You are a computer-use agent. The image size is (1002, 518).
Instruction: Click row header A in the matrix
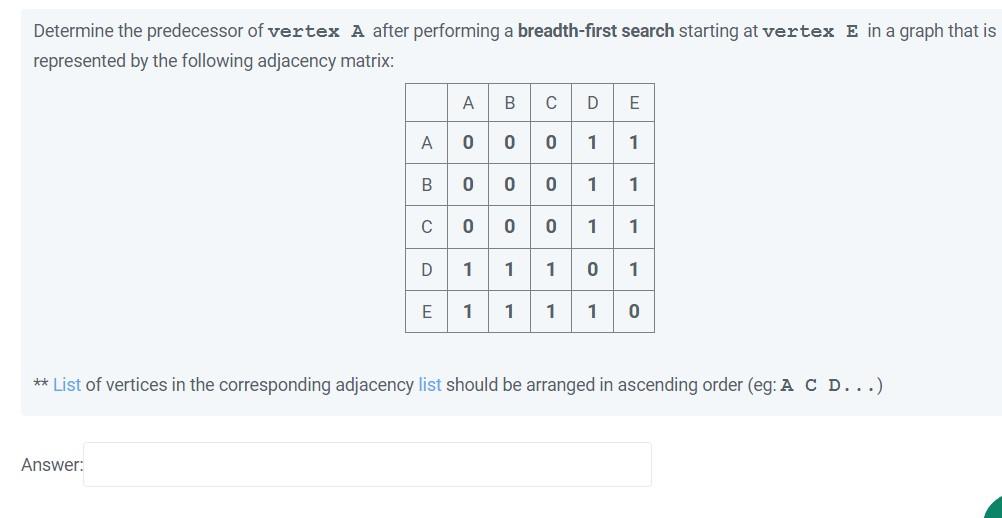(x=427, y=143)
